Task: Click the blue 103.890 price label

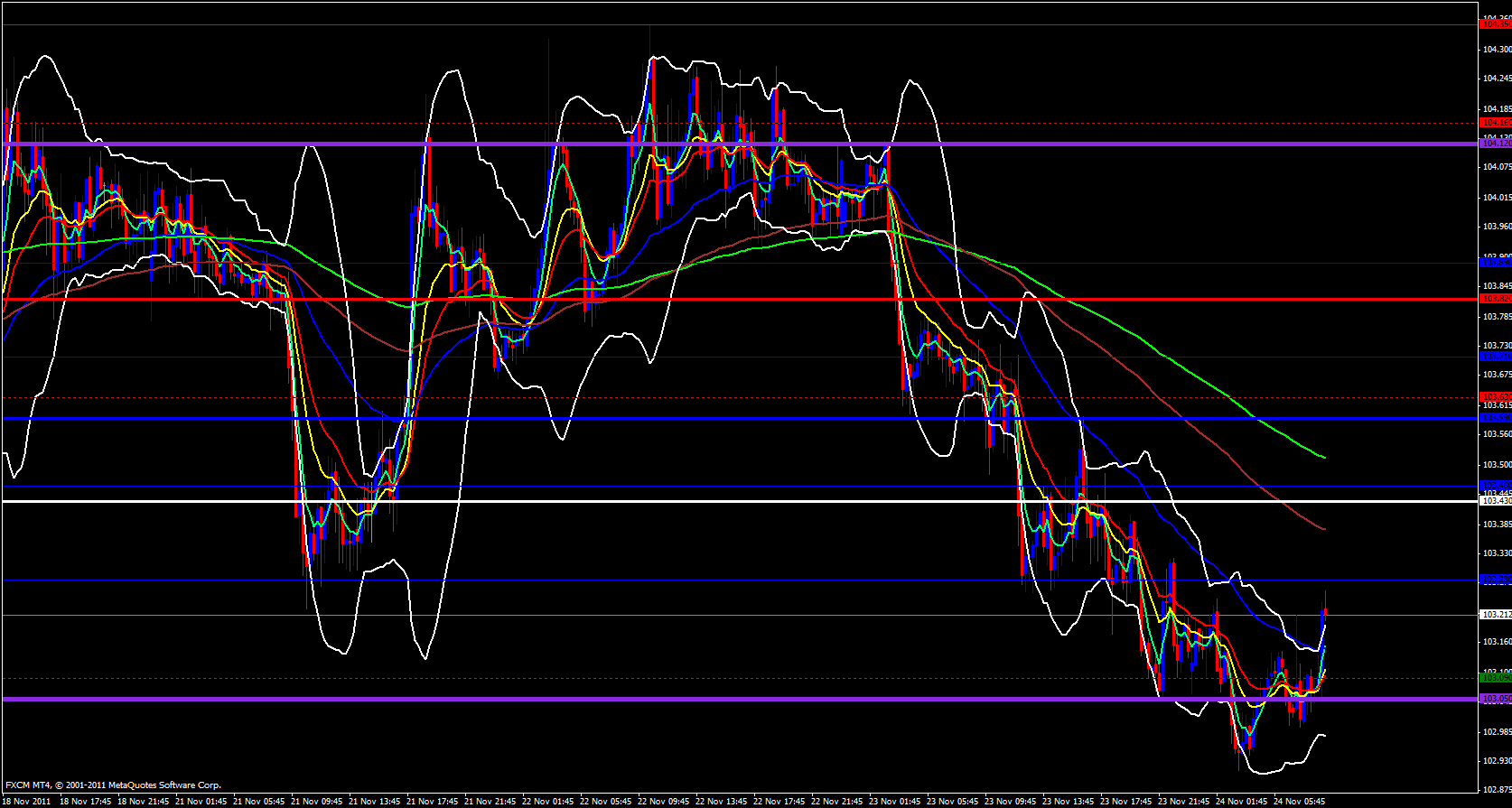Action: point(1495,263)
